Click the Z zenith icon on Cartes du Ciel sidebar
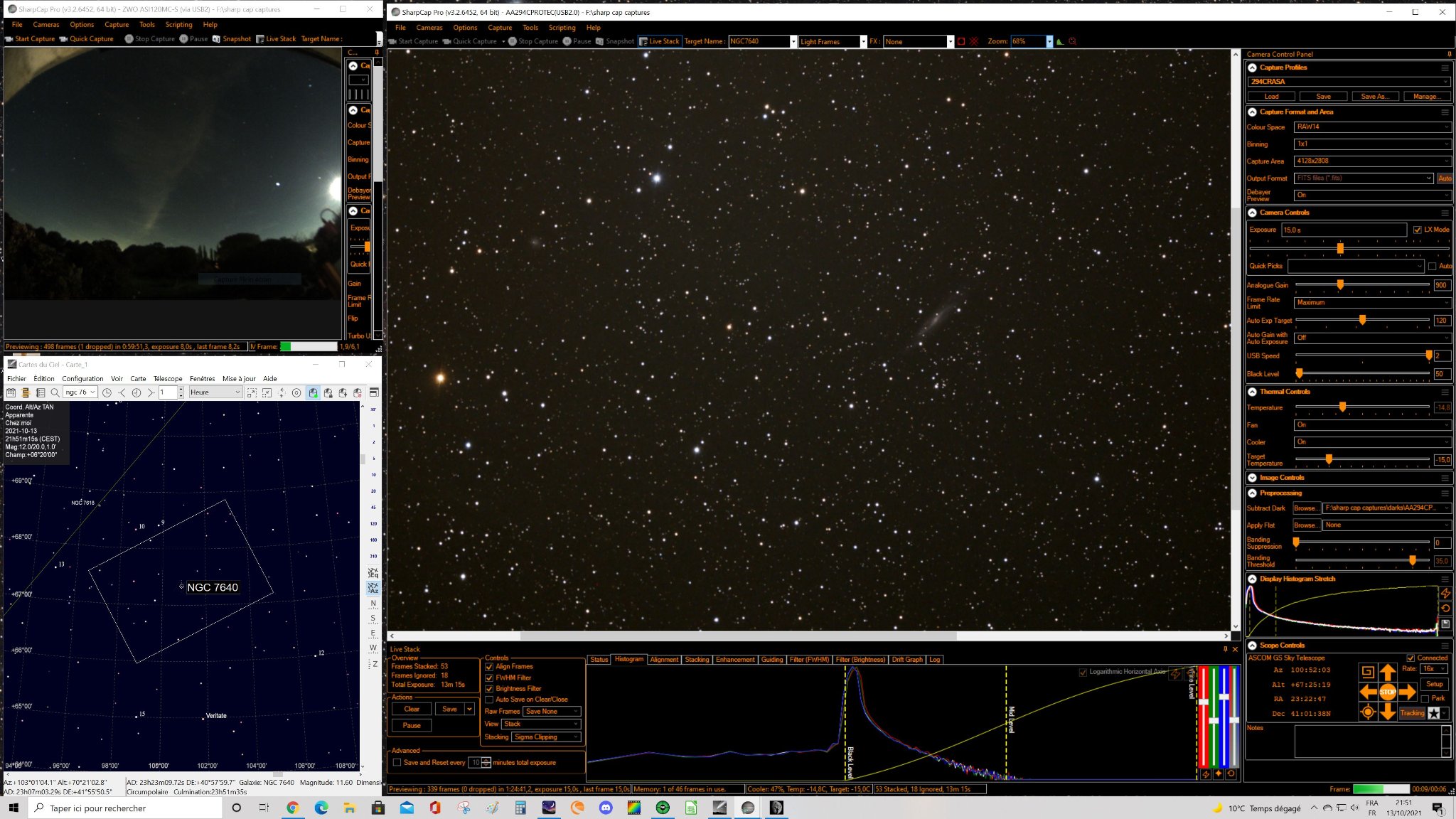Screen dimensions: 1456x819 (x=373, y=664)
